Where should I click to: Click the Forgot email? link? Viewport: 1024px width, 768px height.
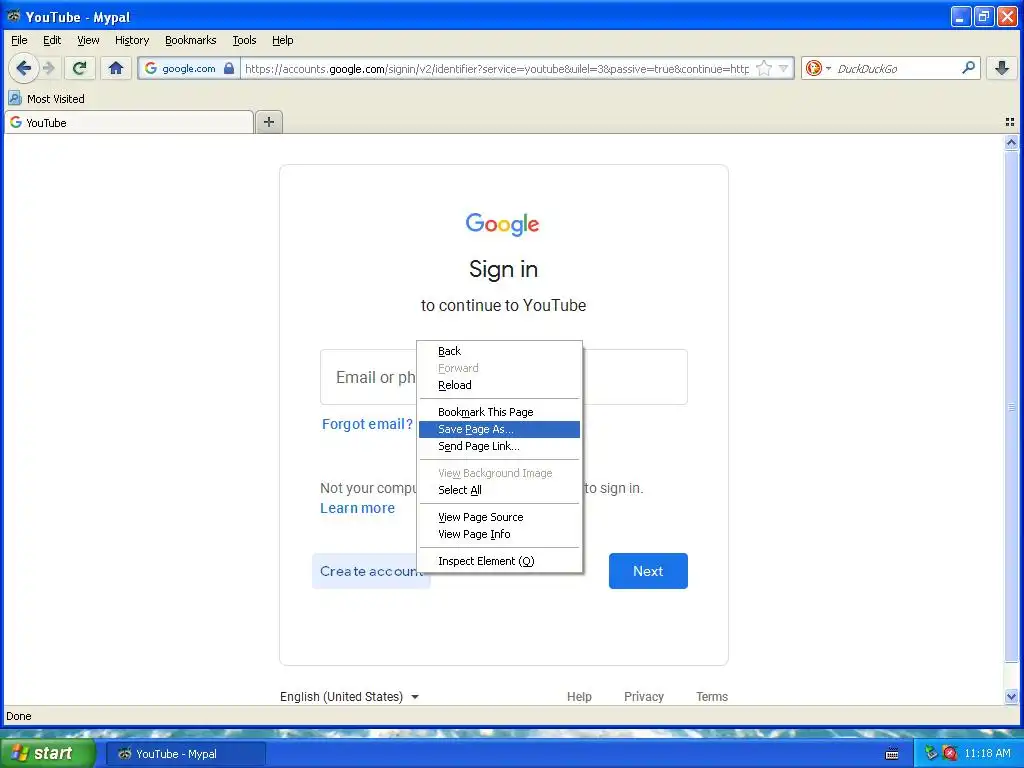tap(367, 424)
